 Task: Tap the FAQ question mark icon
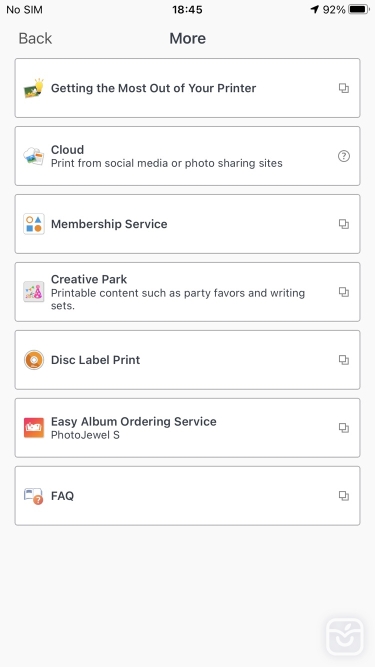click(x=34, y=496)
